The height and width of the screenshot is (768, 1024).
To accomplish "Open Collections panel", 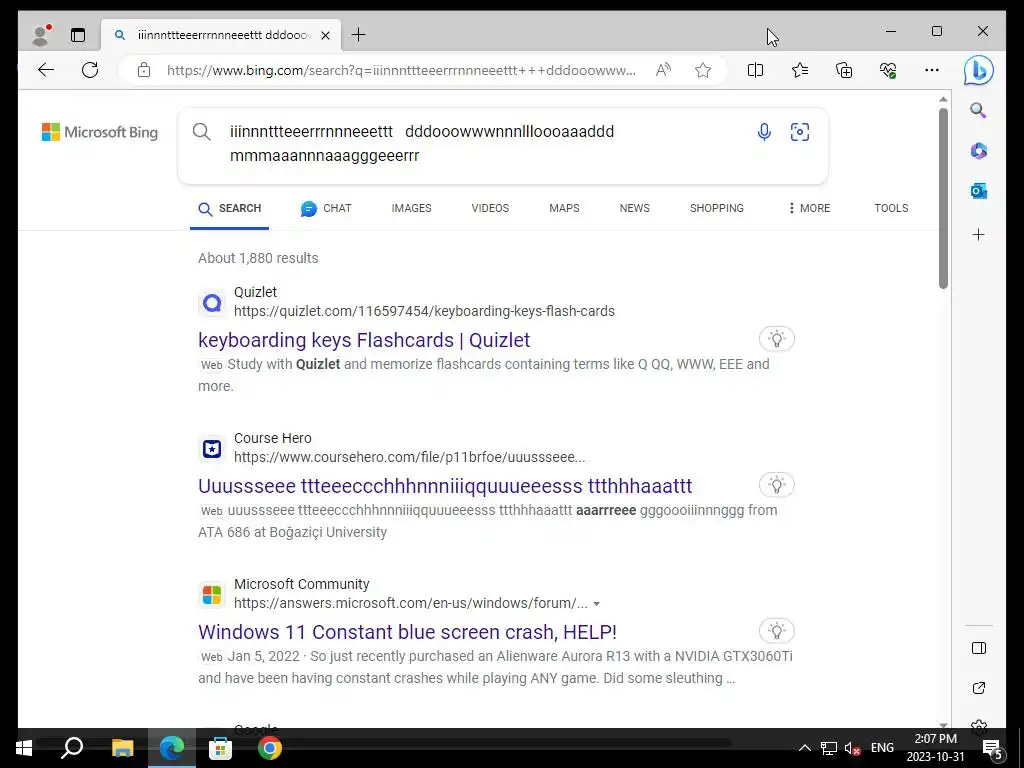I will (844, 70).
